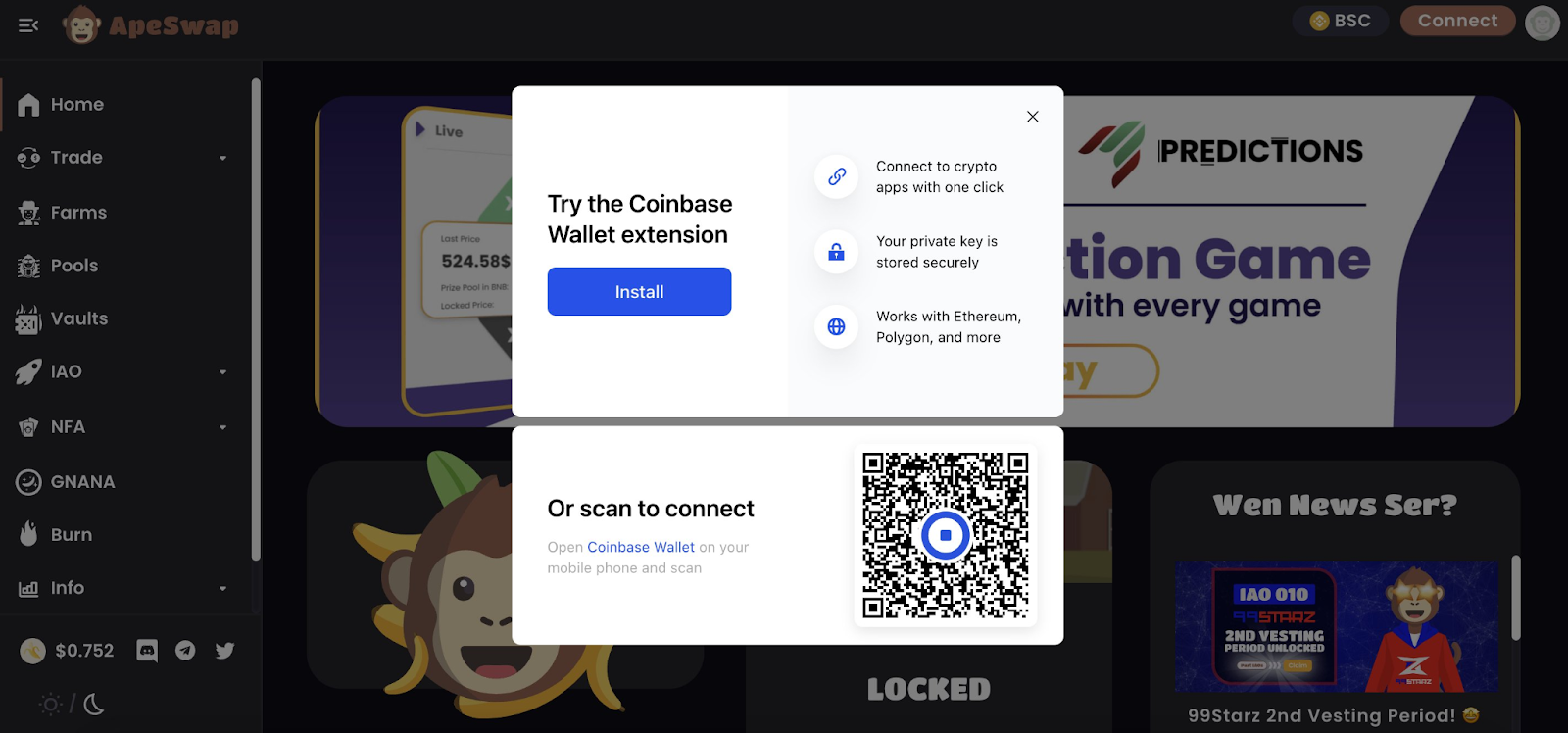Expand the Trade submenu arrow

coord(222,158)
